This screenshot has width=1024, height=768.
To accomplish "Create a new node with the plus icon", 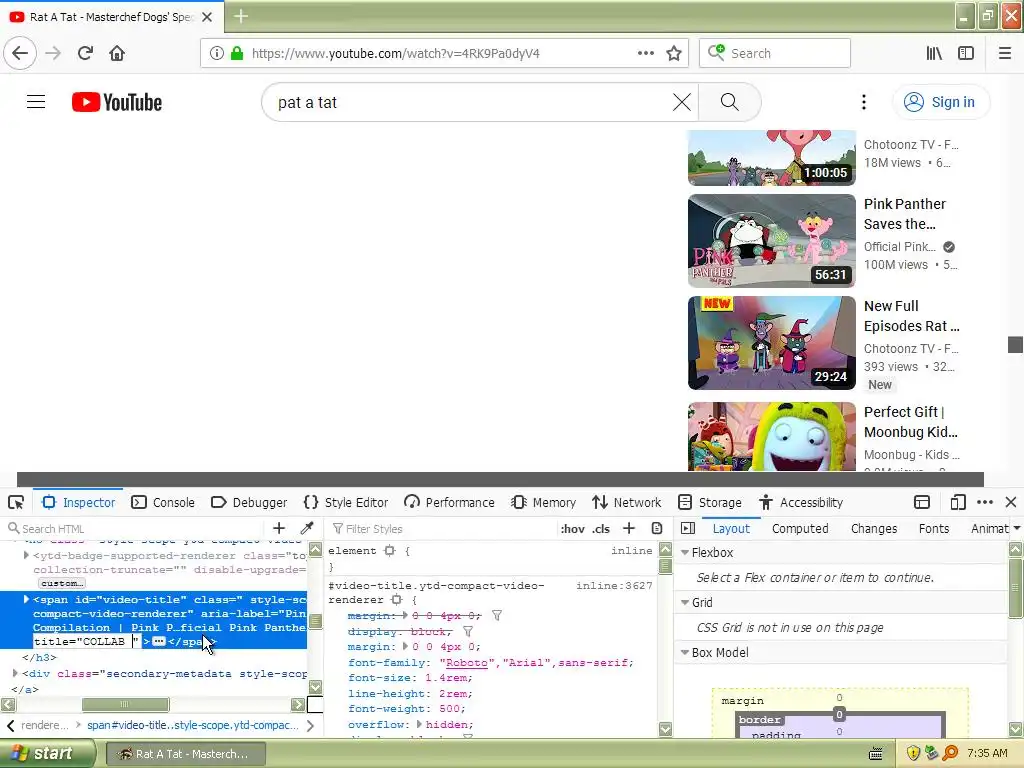I will (x=279, y=528).
